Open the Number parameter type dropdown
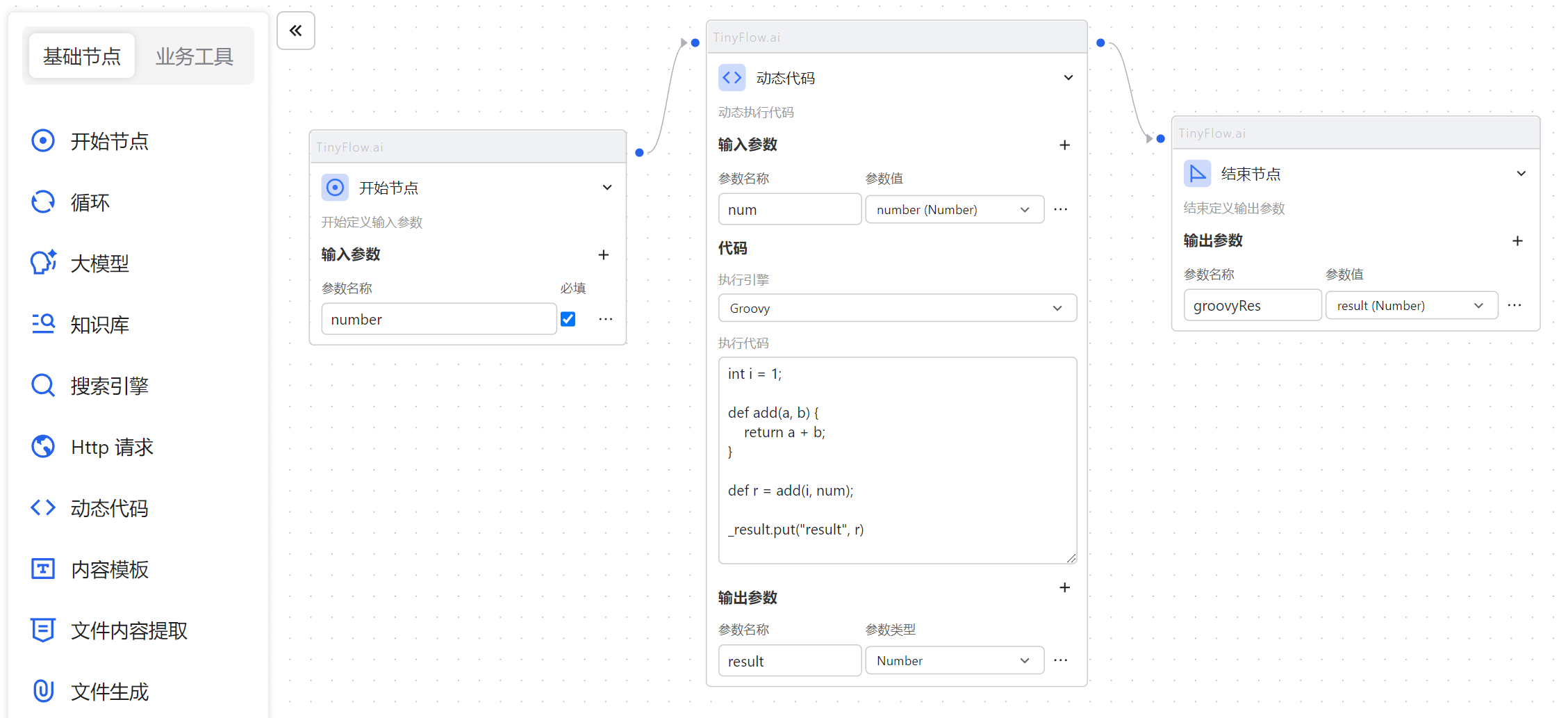Screen dimensions: 1568x718 (955, 660)
